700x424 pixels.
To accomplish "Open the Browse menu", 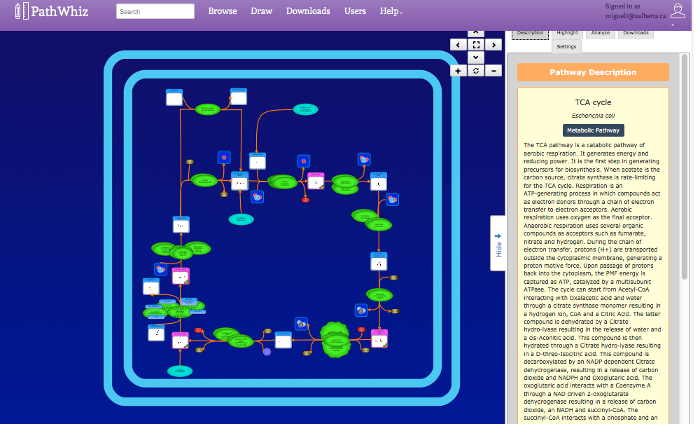I will [x=222, y=11].
